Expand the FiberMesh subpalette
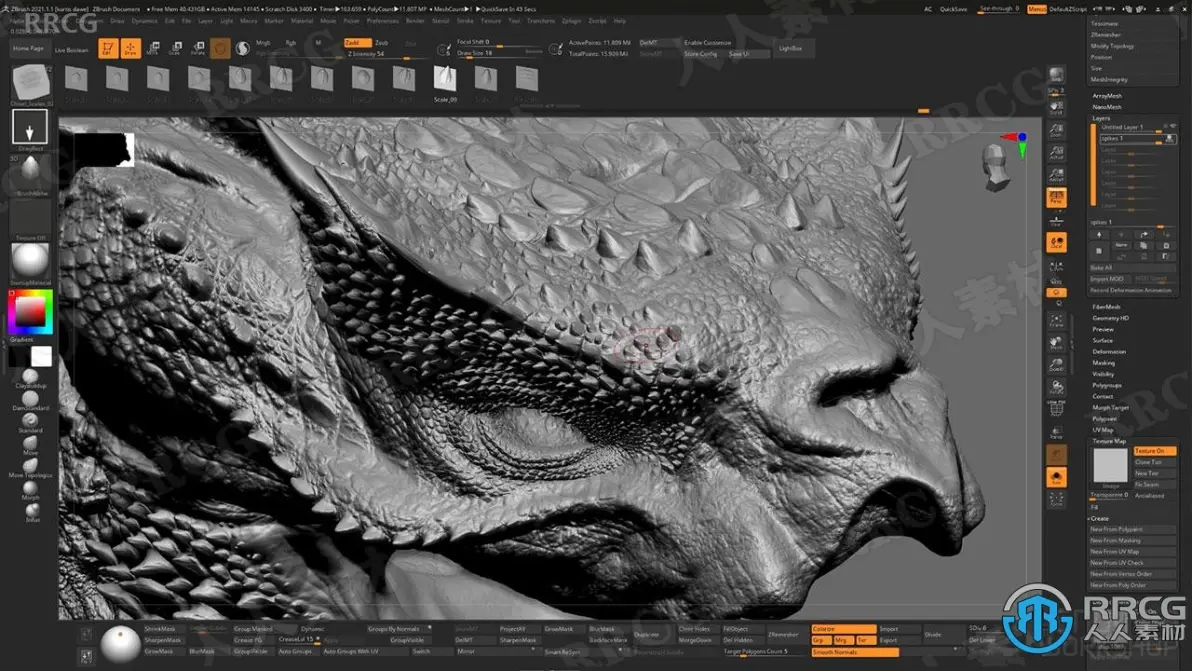Image resolution: width=1192 pixels, height=671 pixels. [x=1106, y=307]
